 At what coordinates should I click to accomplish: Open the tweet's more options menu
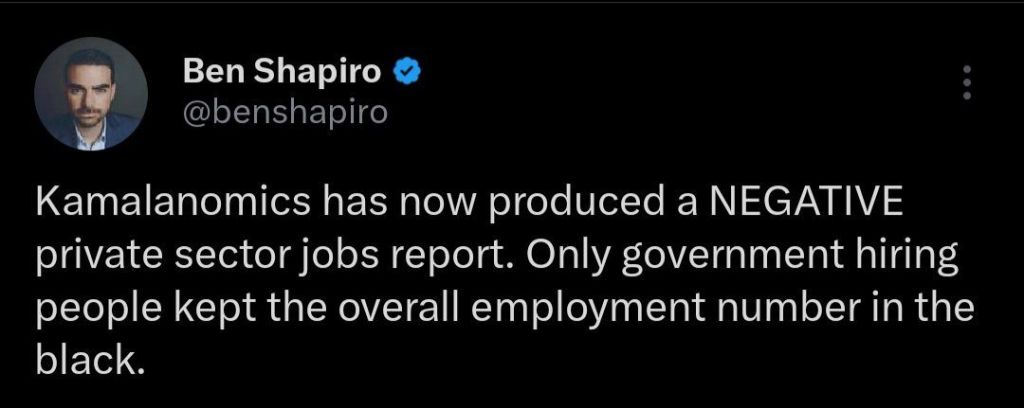pyautogui.click(x=966, y=83)
